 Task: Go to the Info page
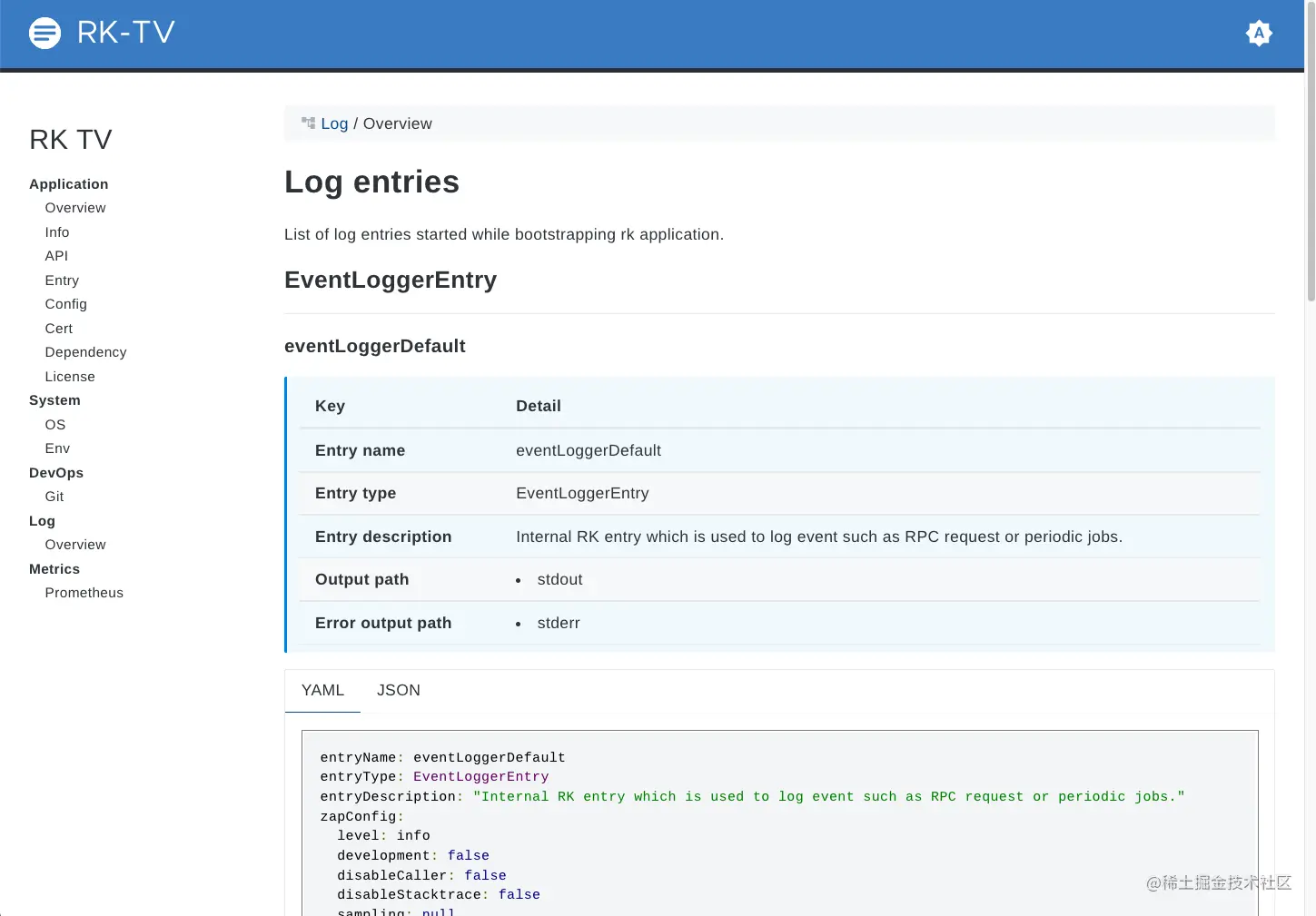pyautogui.click(x=57, y=232)
